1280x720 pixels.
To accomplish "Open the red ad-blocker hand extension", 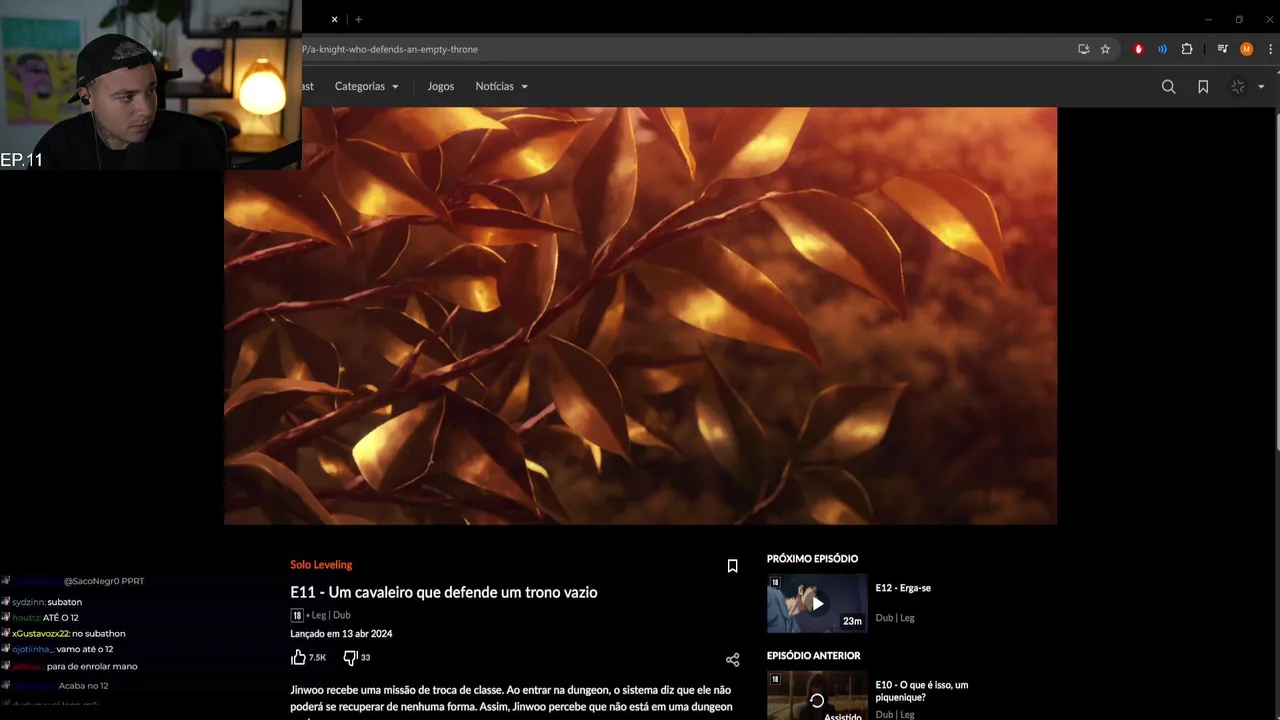I will coord(1138,49).
